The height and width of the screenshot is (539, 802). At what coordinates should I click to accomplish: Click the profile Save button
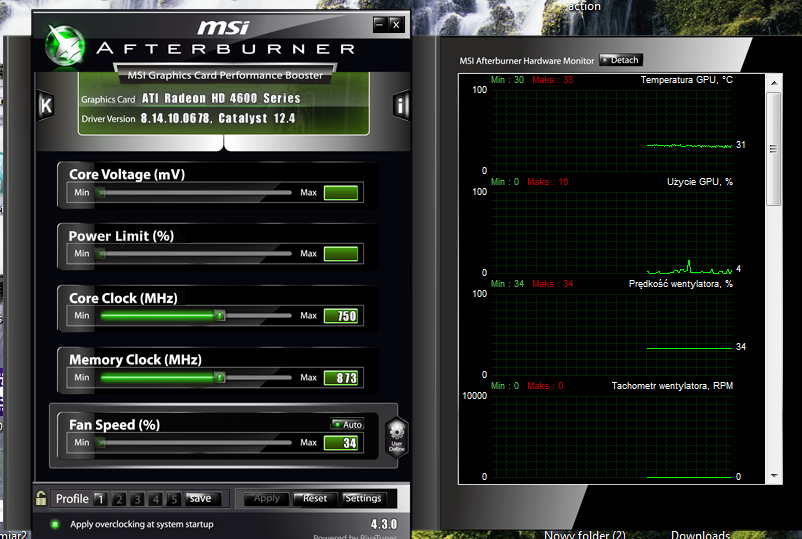click(x=203, y=499)
